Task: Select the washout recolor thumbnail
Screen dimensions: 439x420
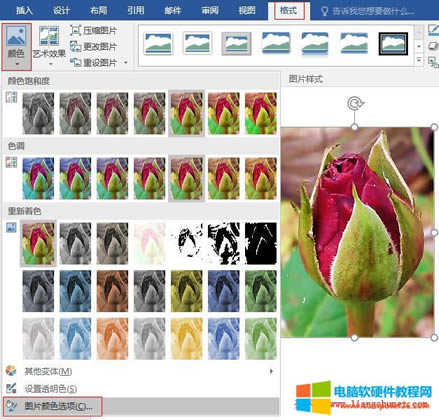Action: tap(149, 243)
